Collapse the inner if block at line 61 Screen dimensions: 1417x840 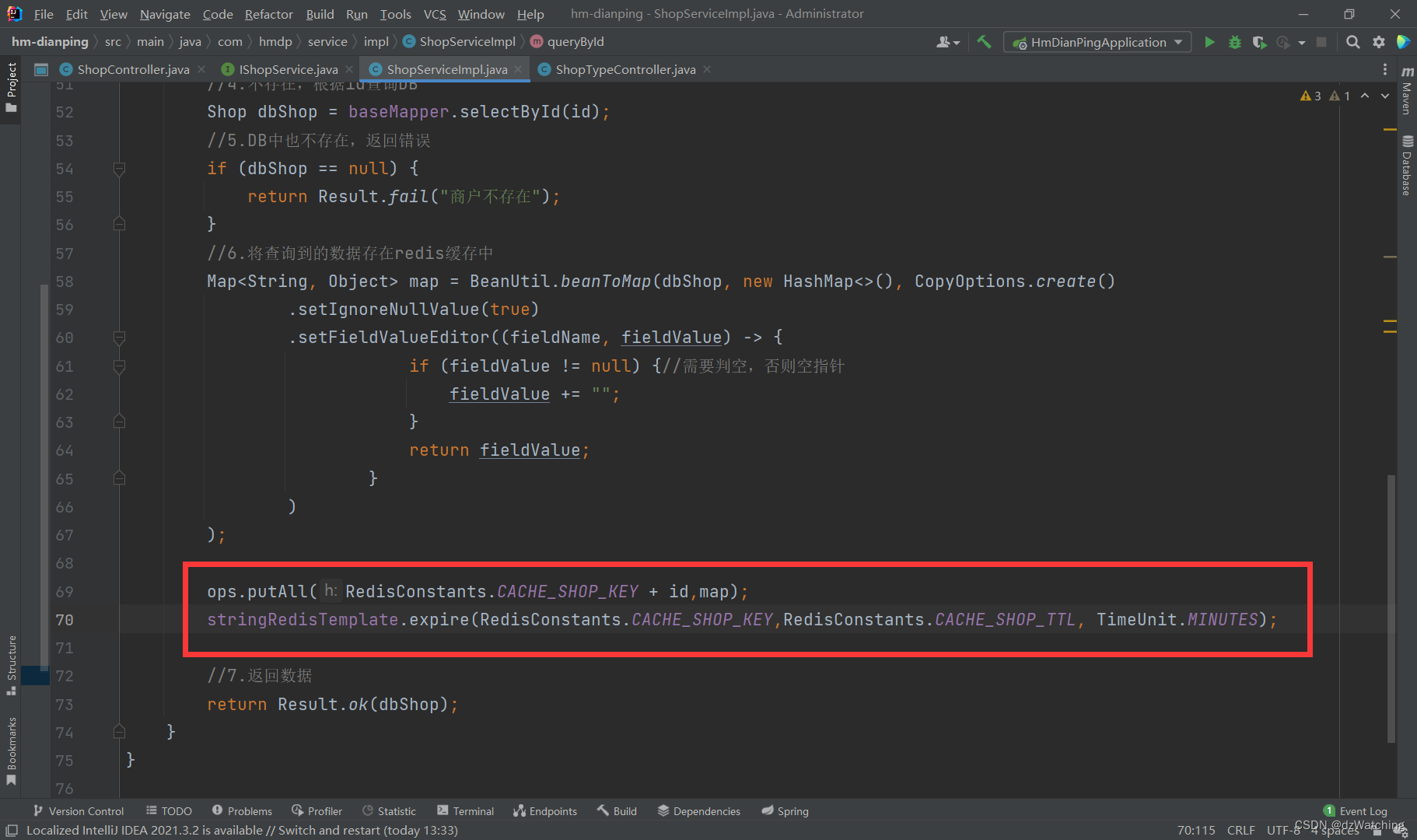point(119,366)
